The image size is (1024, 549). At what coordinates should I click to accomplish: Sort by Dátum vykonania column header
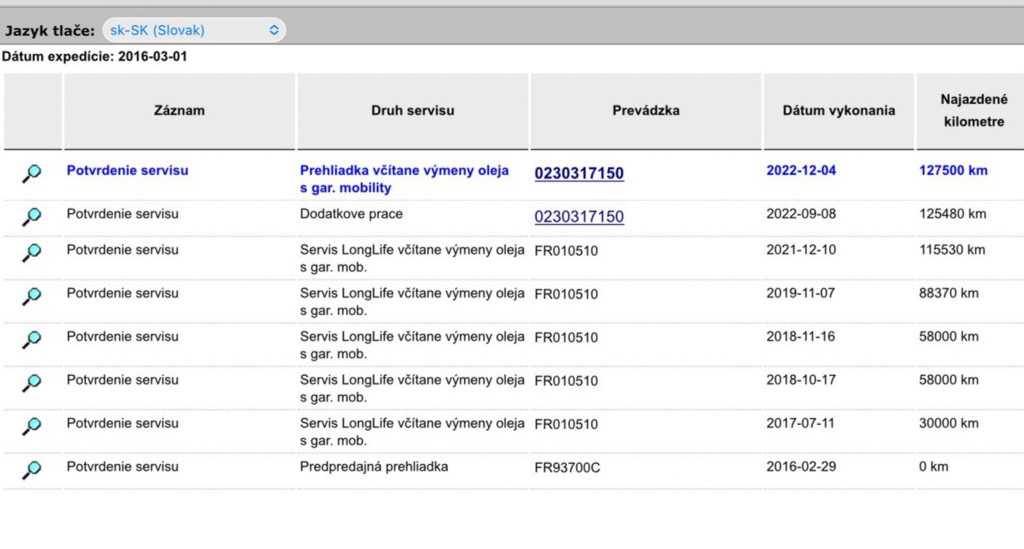point(839,110)
